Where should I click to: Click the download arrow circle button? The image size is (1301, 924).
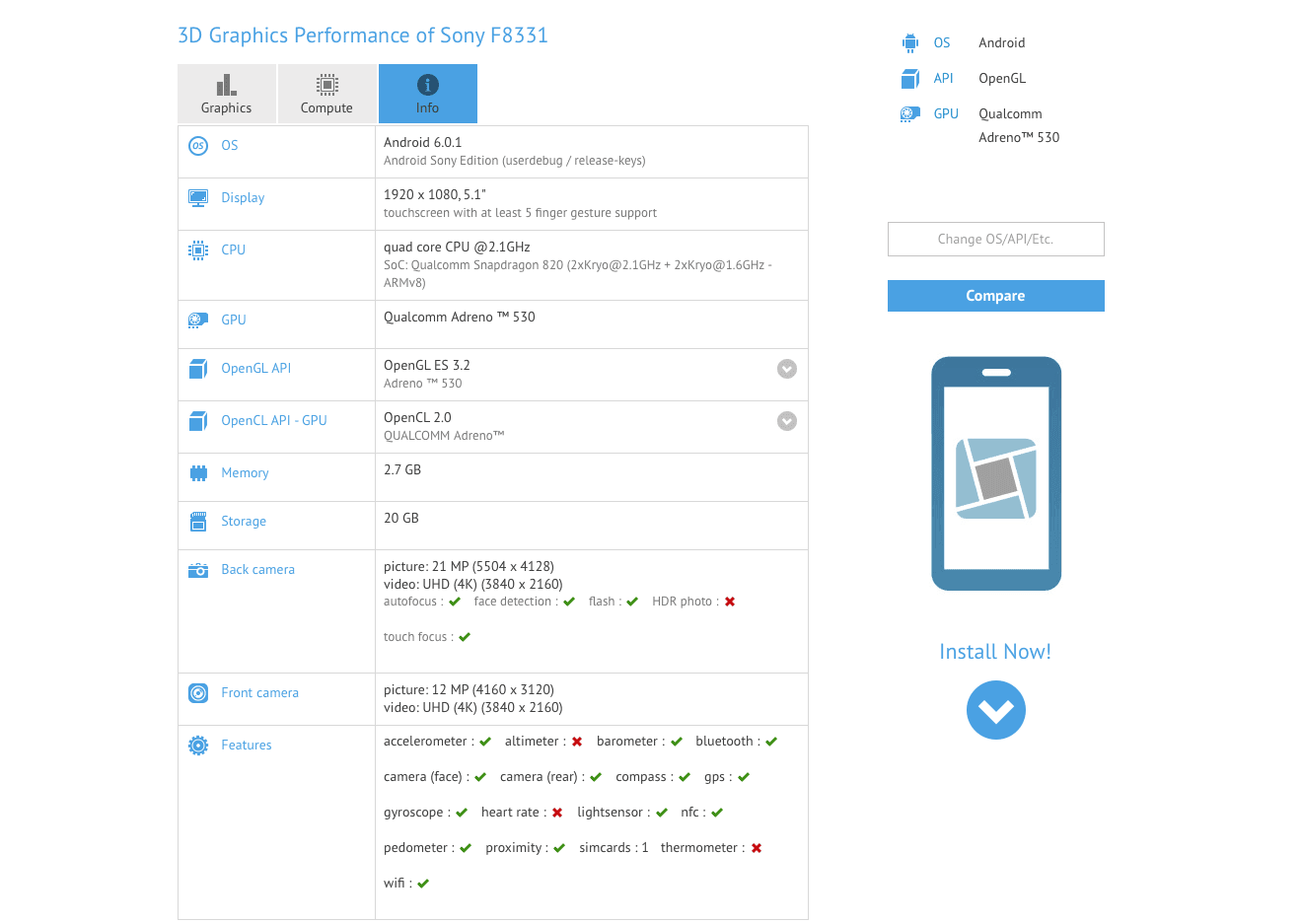[996, 710]
